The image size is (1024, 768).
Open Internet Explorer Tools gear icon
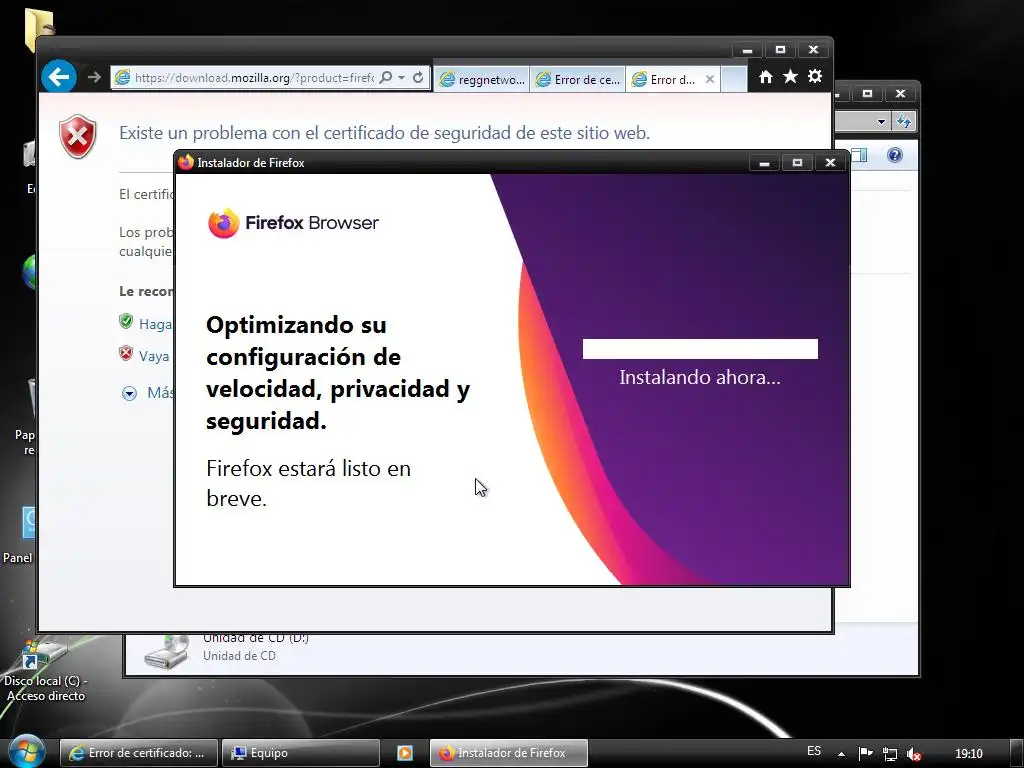(815, 76)
